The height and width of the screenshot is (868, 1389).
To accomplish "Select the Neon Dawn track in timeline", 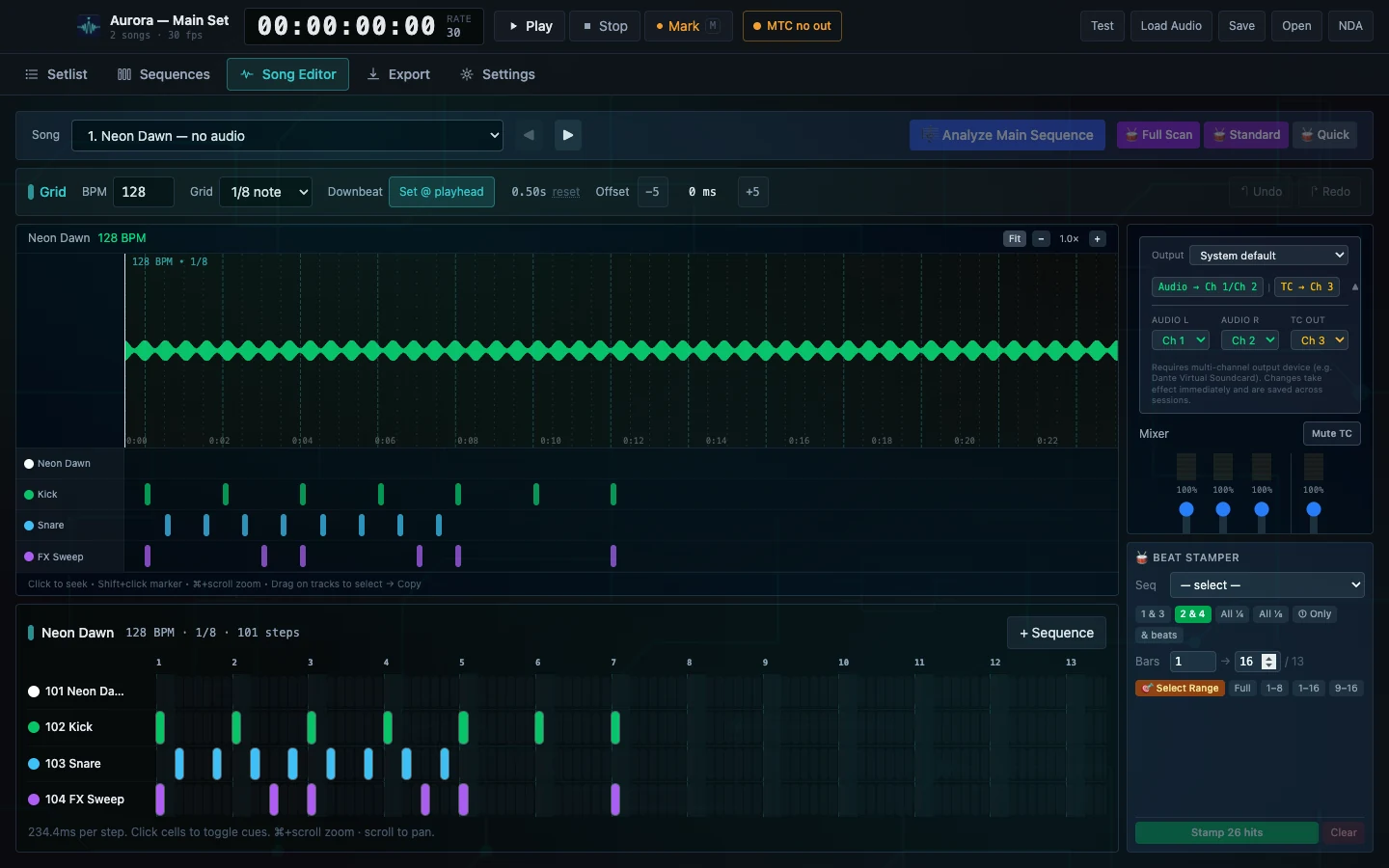I will [70, 464].
